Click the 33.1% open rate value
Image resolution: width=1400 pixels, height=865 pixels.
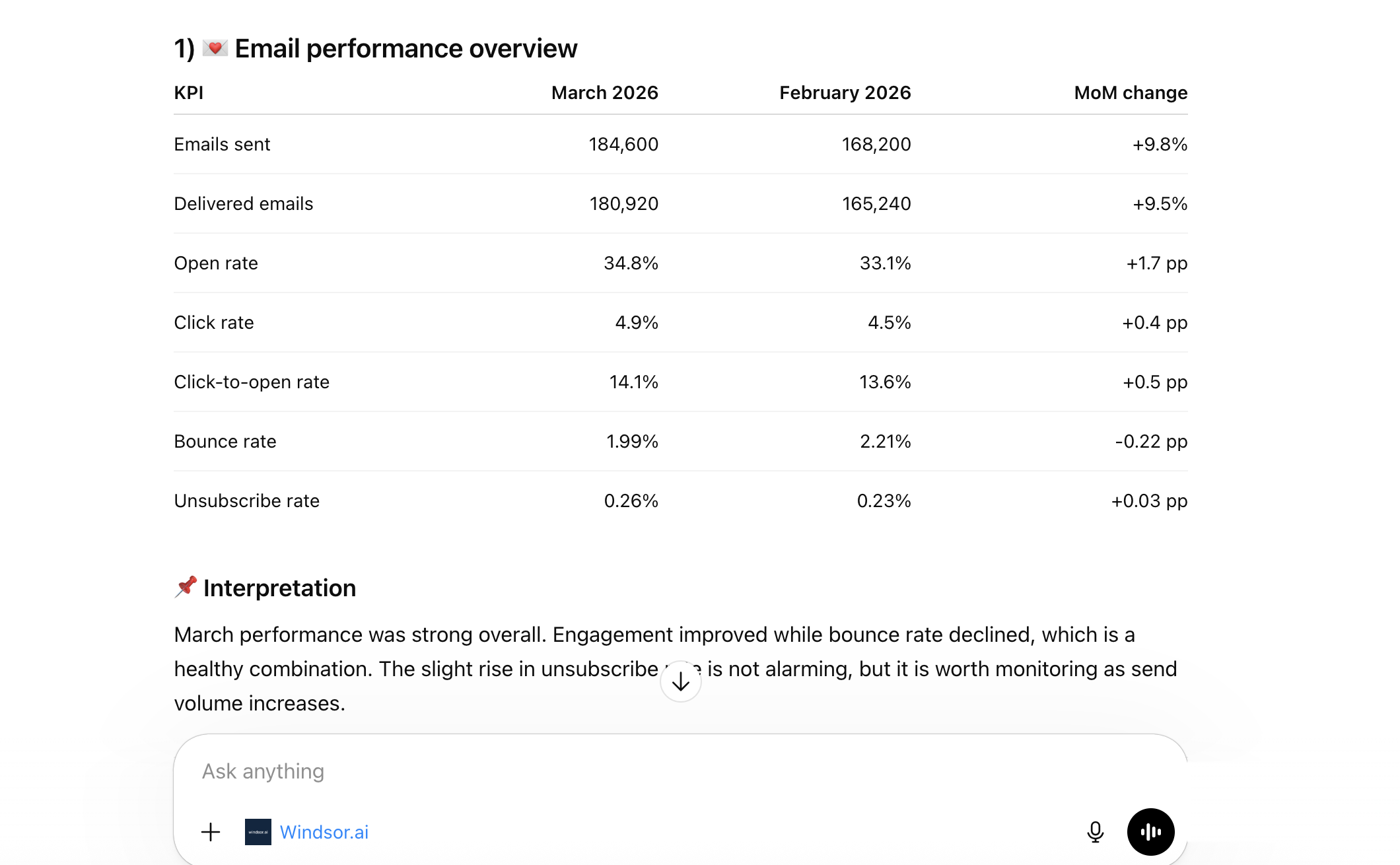(x=885, y=263)
